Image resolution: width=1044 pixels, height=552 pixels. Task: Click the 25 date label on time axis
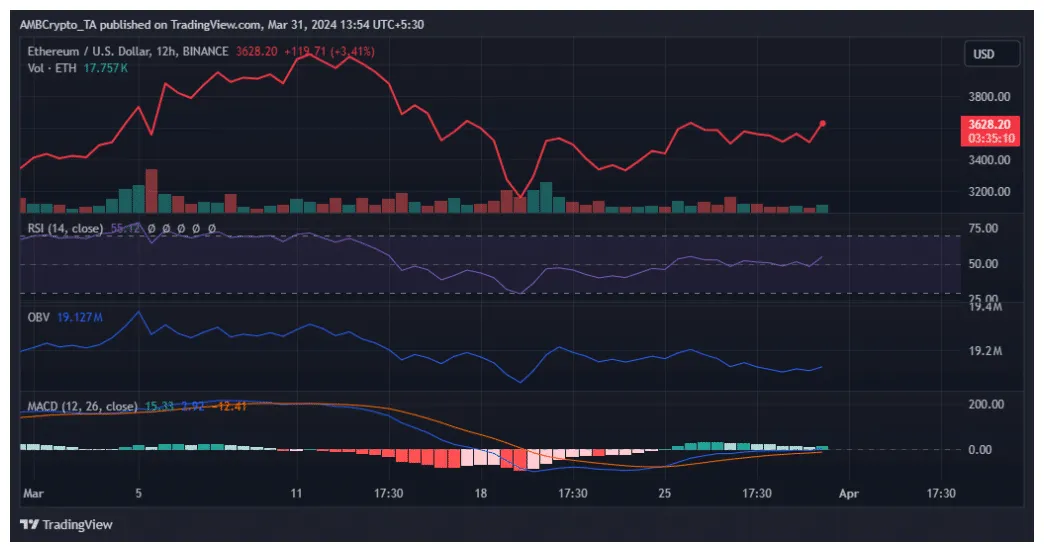pos(664,493)
